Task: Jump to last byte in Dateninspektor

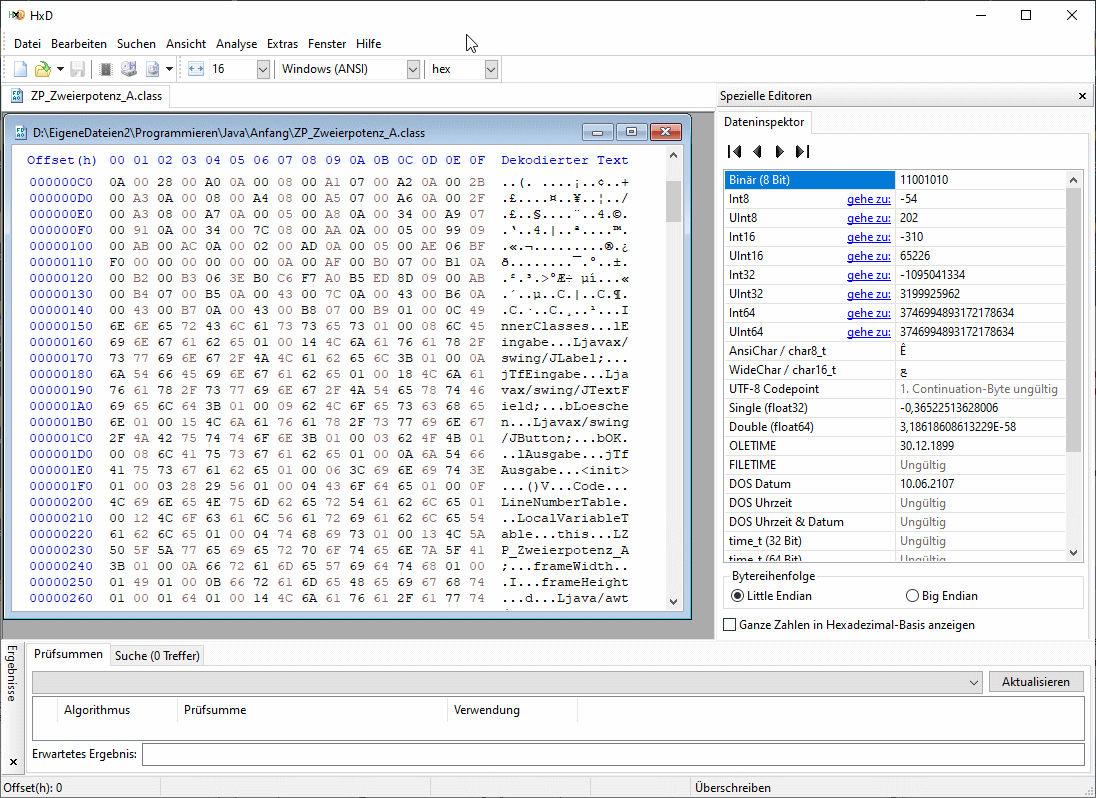Action: 801,151
